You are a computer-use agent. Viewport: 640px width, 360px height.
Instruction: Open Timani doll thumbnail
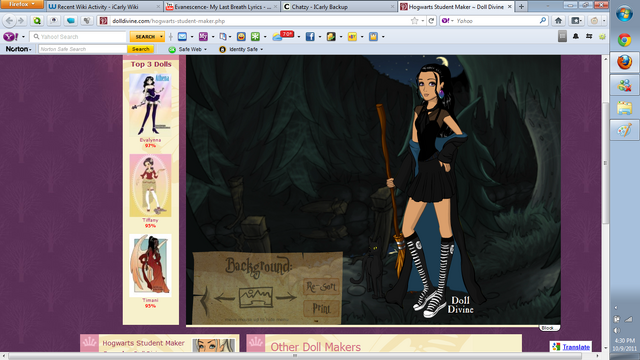coord(150,265)
